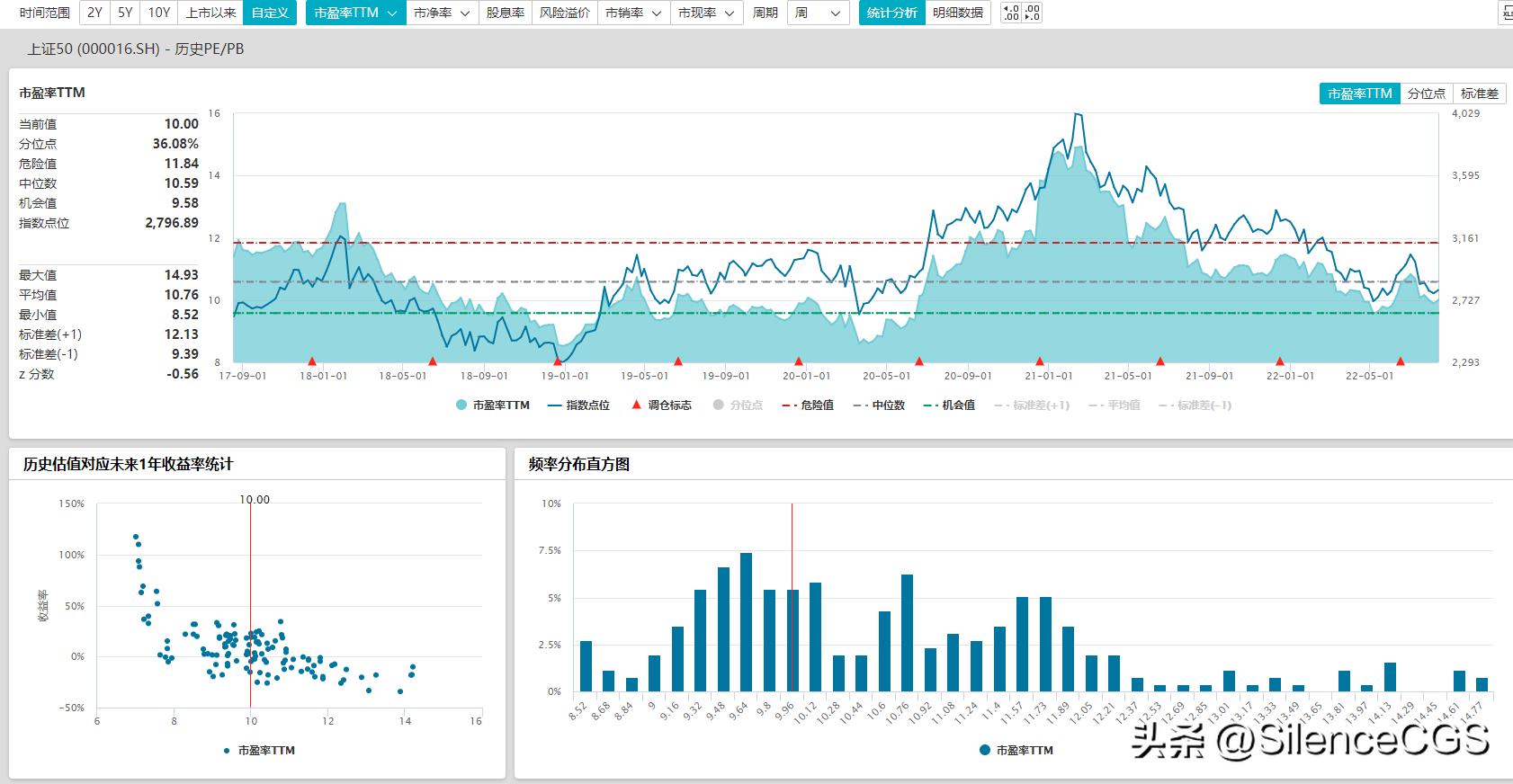Screen dimensions: 1513x784
Task: Expand the 市净率 dropdown
Action: [442, 13]
